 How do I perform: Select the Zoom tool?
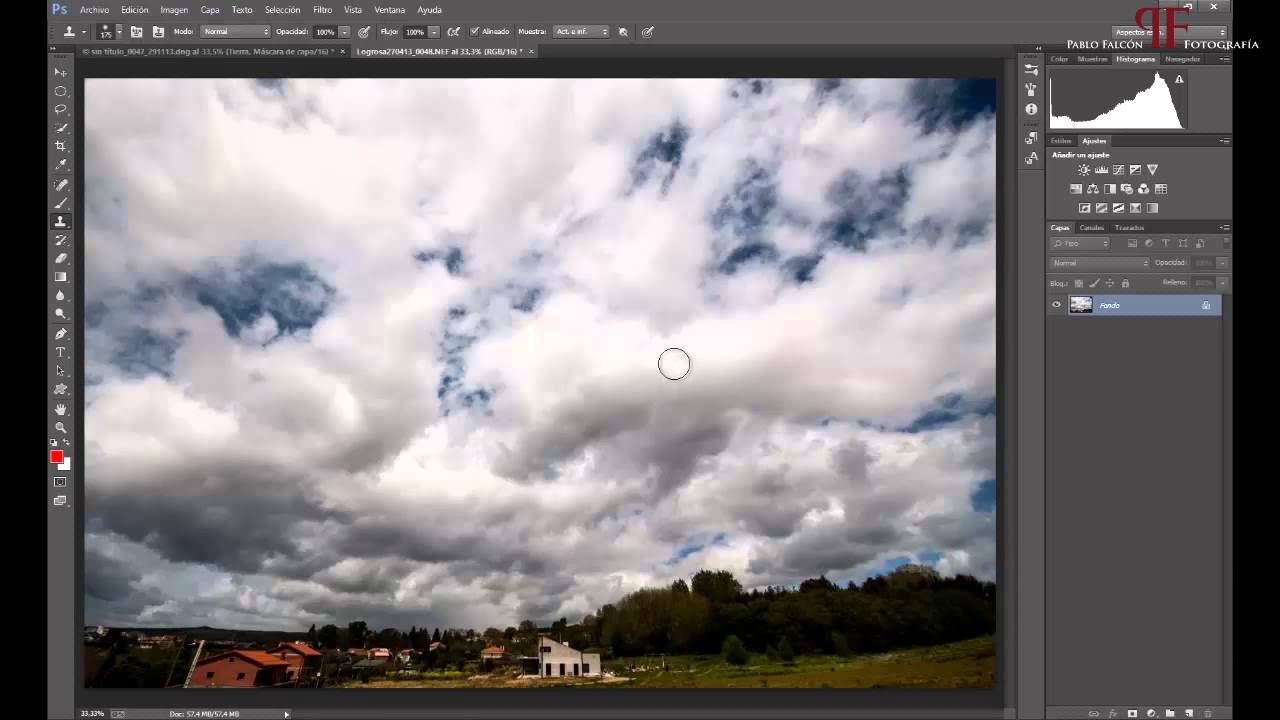tap(61, 427)
